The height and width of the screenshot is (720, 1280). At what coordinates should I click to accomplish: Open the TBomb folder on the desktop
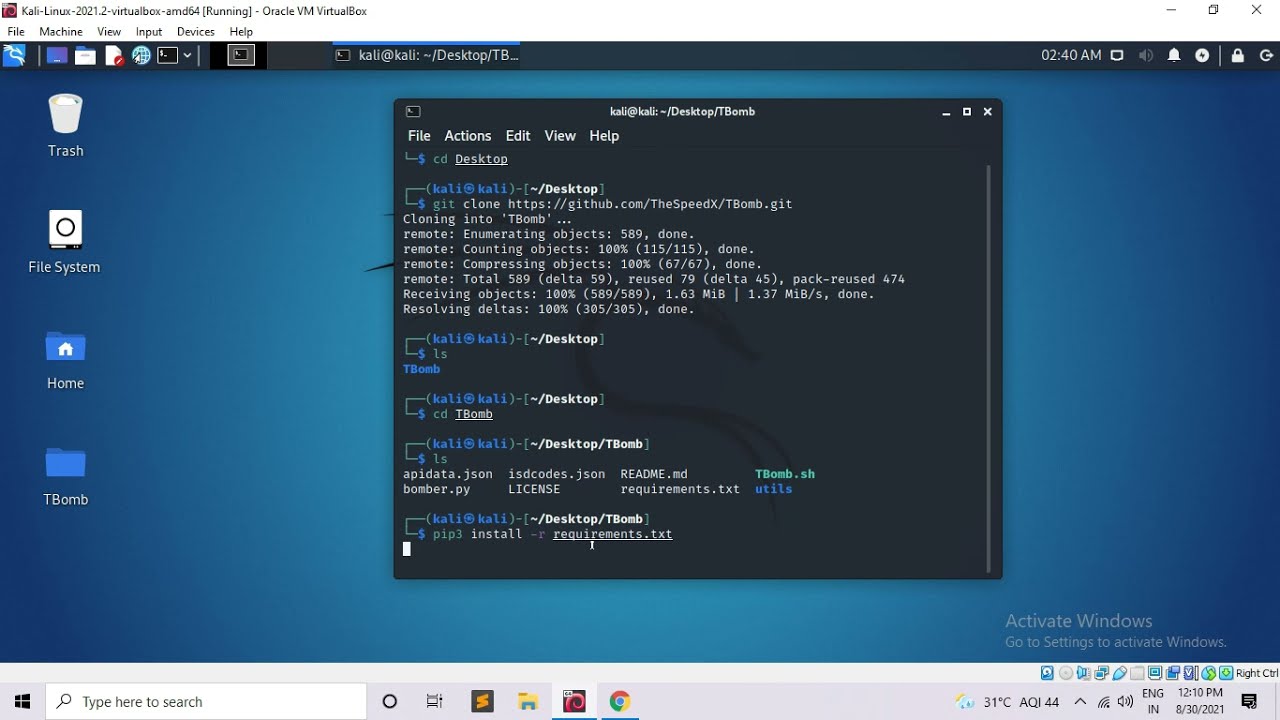[x=65, y=476]
